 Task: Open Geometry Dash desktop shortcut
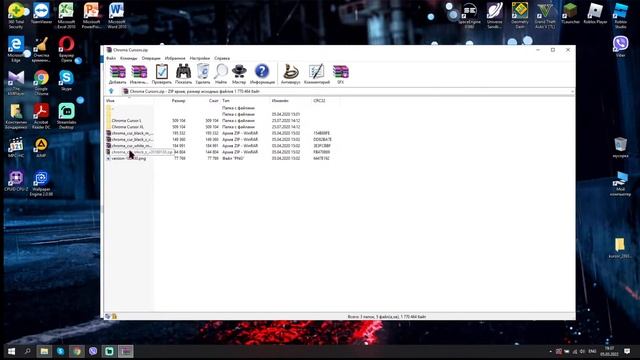(520, 16)
